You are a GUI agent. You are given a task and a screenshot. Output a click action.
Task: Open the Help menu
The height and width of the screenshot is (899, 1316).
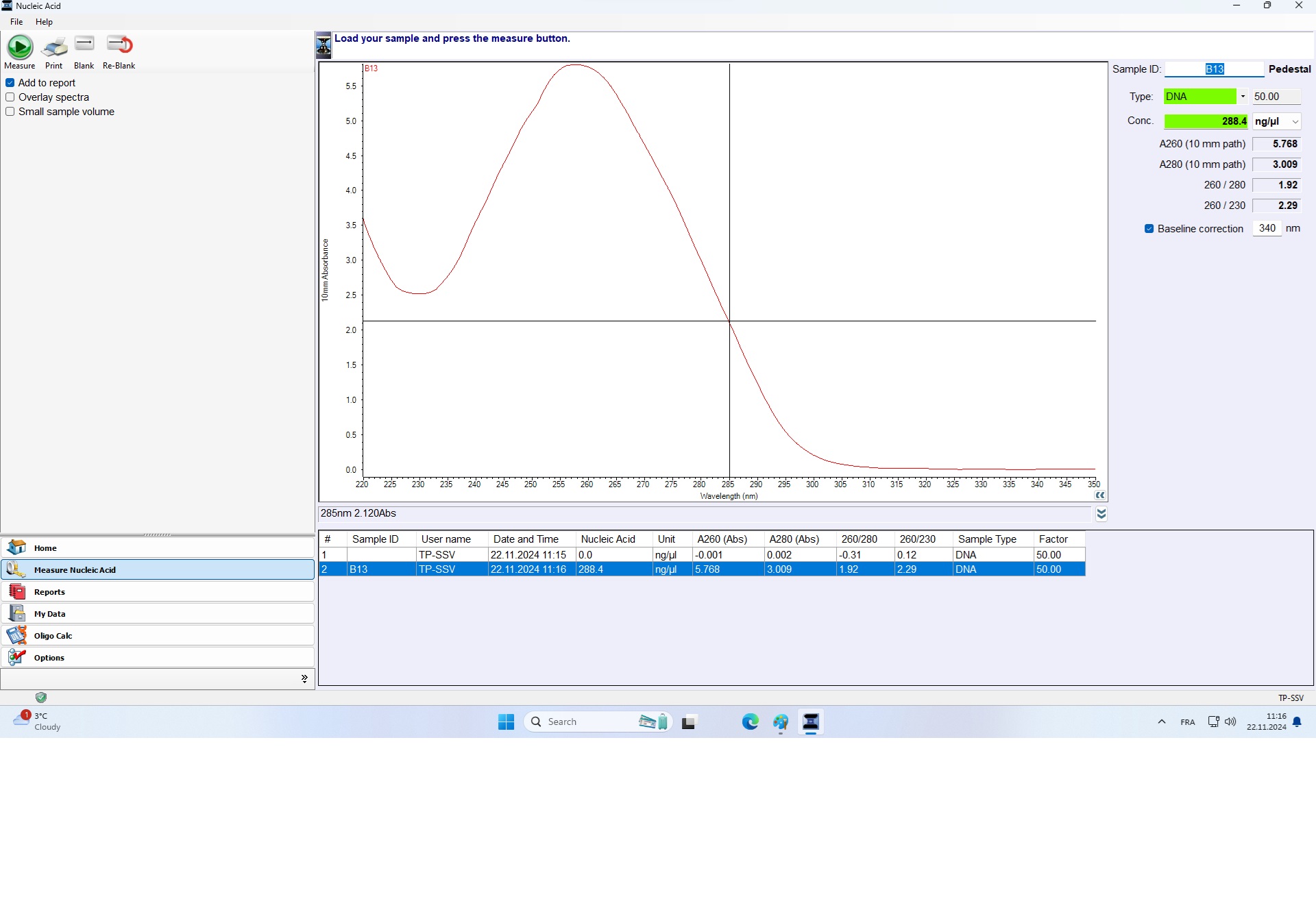(x=44, y=22)
